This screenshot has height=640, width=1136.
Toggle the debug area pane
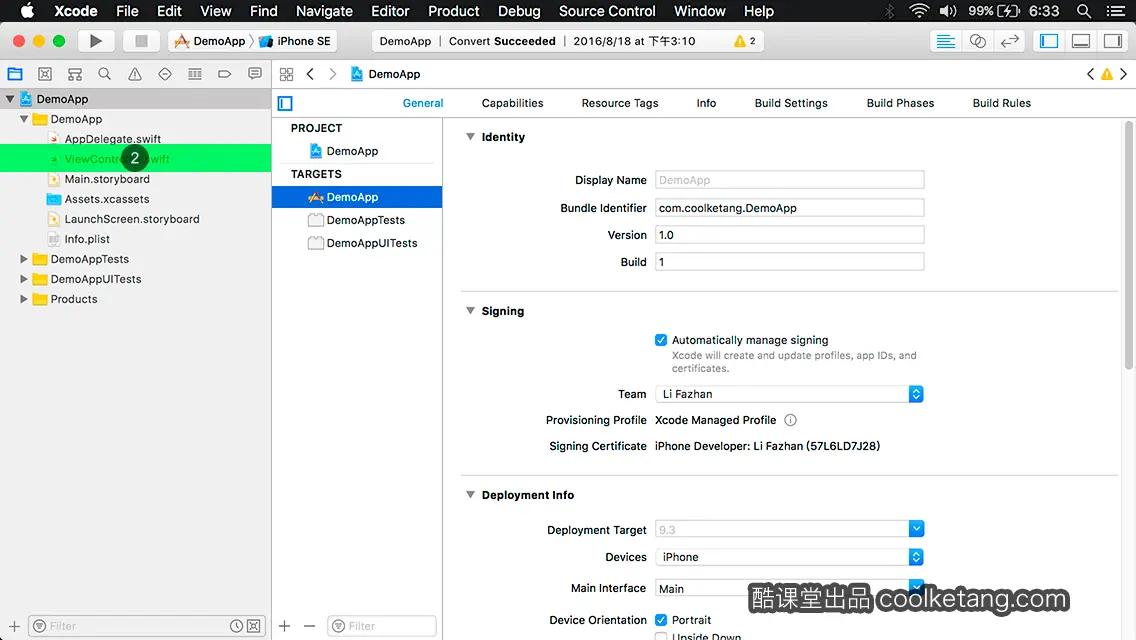[x=1081, y=41]
